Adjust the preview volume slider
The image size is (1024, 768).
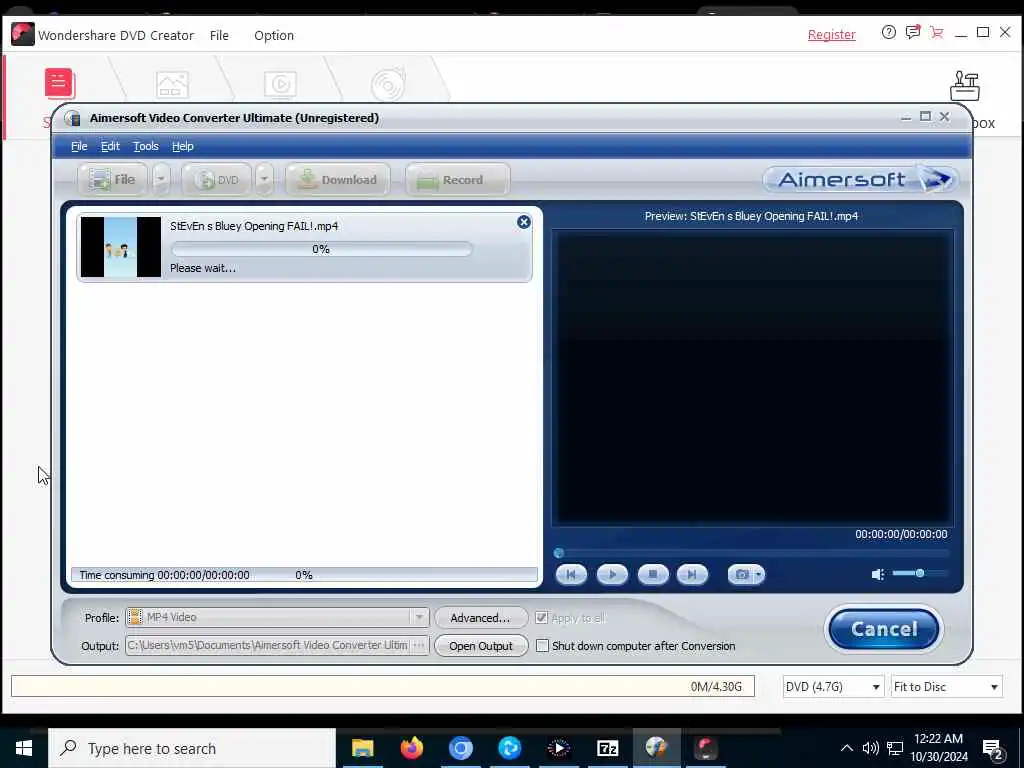click(920, 573)
